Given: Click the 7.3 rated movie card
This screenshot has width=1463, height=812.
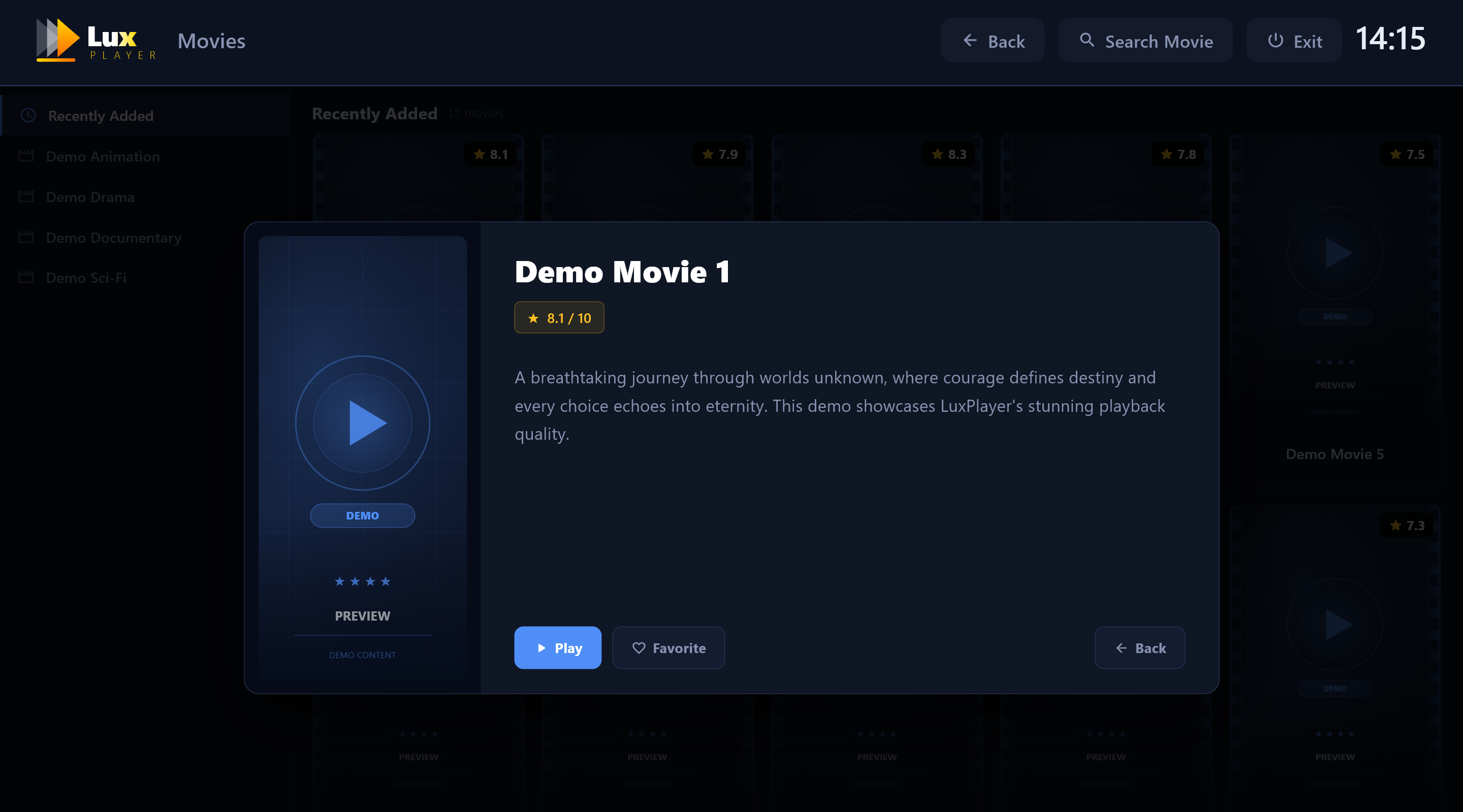Looking at the screenshot, I should tap(1335, 659).
